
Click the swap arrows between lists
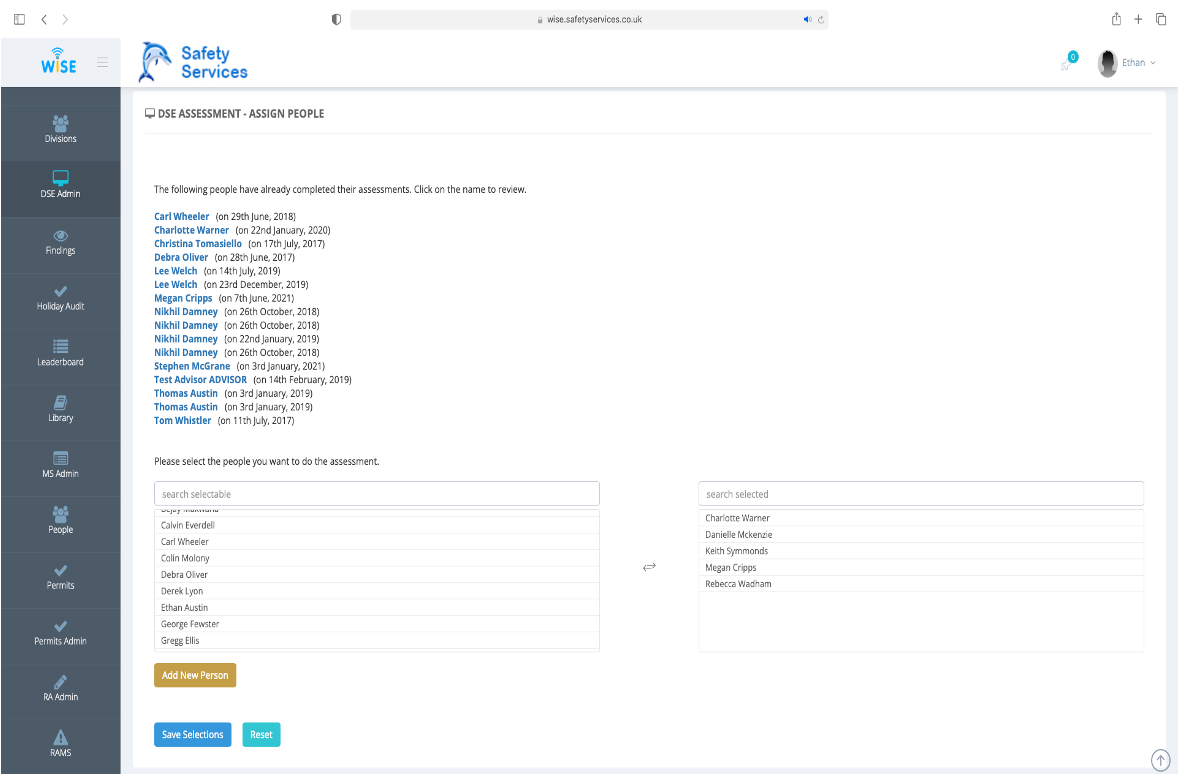[649, 567]
